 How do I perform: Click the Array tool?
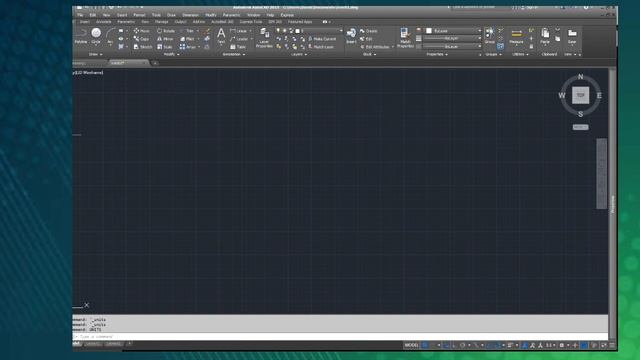pos(188,47)
